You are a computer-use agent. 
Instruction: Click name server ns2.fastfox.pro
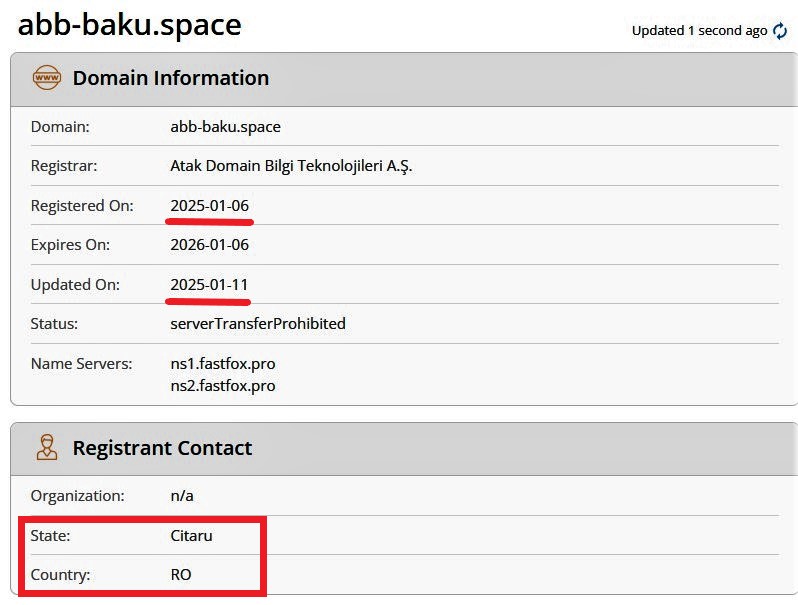click(x=223, y=385)
